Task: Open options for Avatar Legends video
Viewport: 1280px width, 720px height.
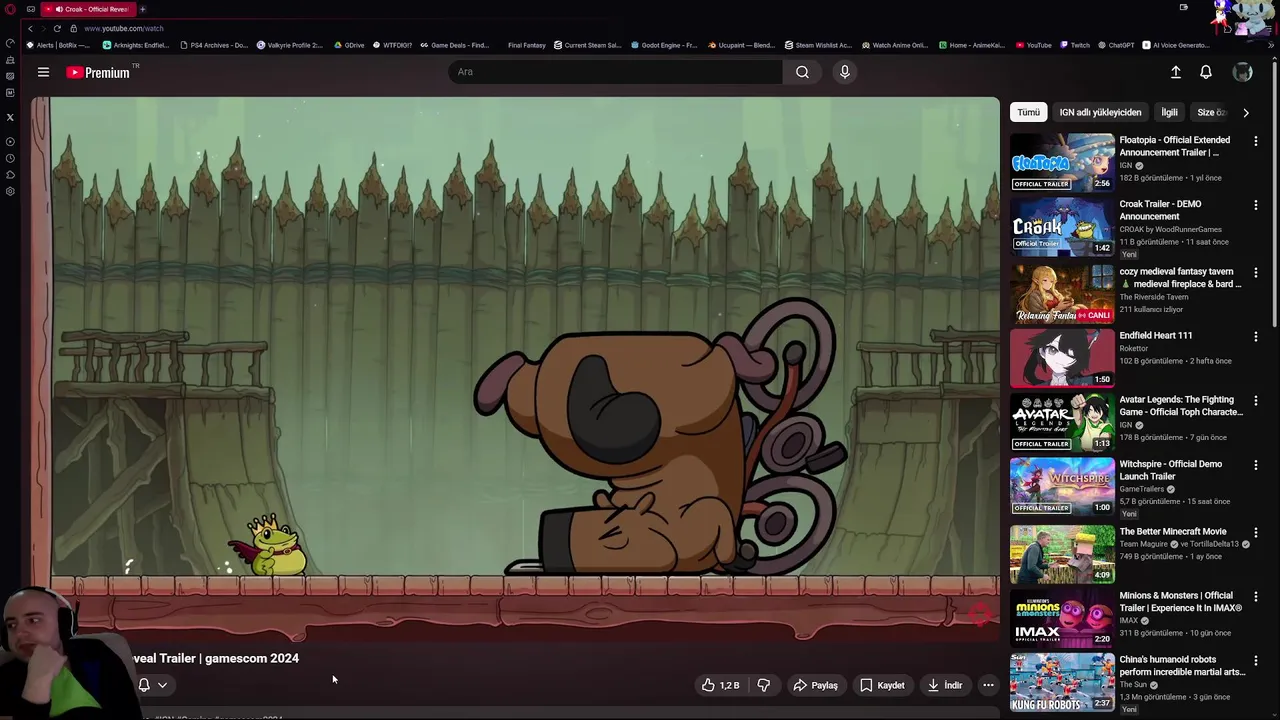Action: pos(1256,400)
